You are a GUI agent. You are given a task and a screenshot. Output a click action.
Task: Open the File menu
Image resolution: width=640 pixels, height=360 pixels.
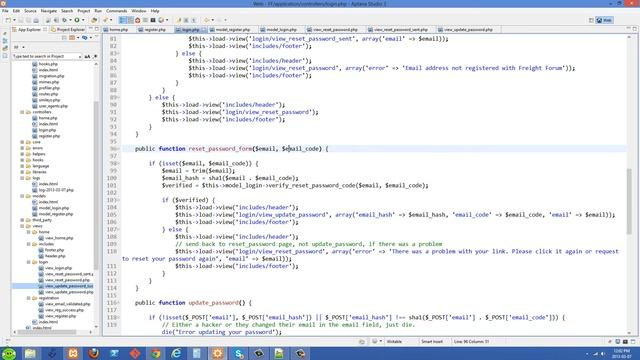pos(5,11)
